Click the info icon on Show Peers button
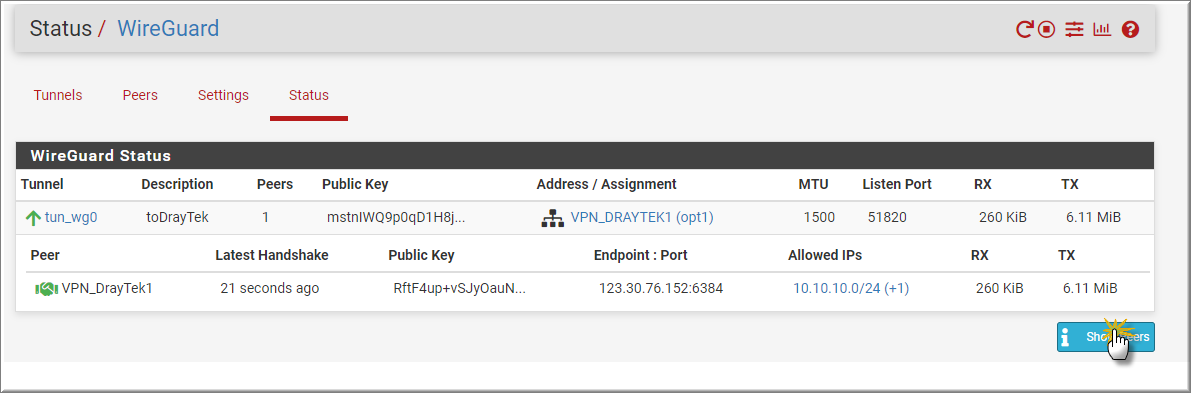Image resolution: width=1191 pixels, height=393 pixels. [x=1065, y=337]
